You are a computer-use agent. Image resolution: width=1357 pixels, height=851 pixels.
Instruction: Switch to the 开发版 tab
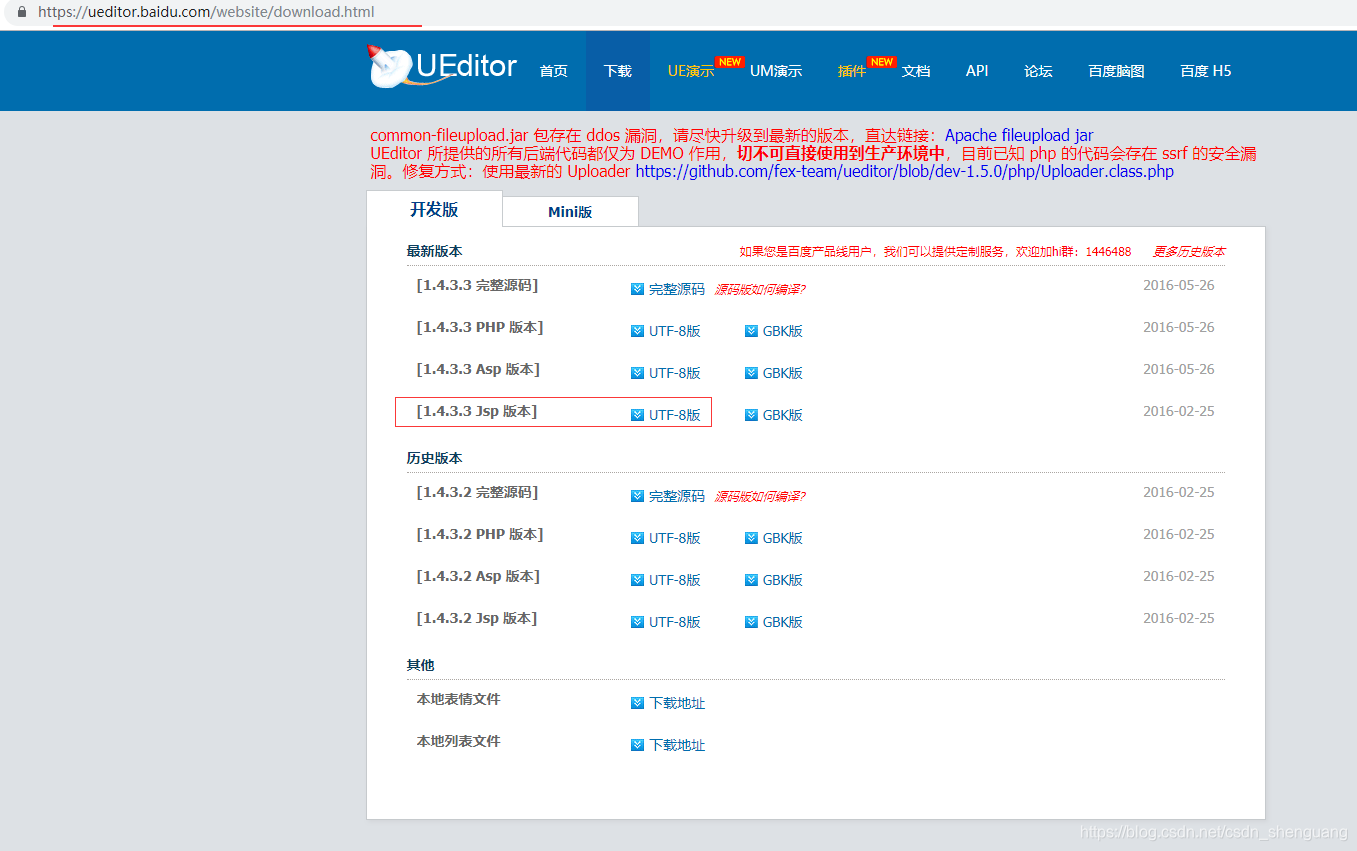(434, 209)
